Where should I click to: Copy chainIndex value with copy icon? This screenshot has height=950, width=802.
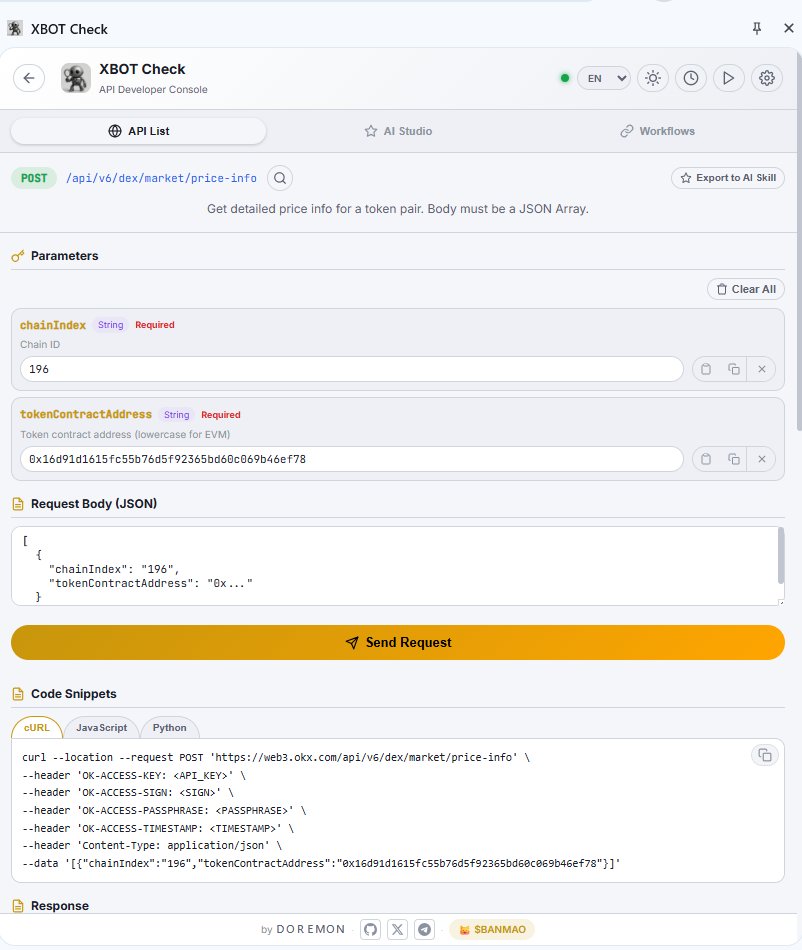click(x=734, y=369)
